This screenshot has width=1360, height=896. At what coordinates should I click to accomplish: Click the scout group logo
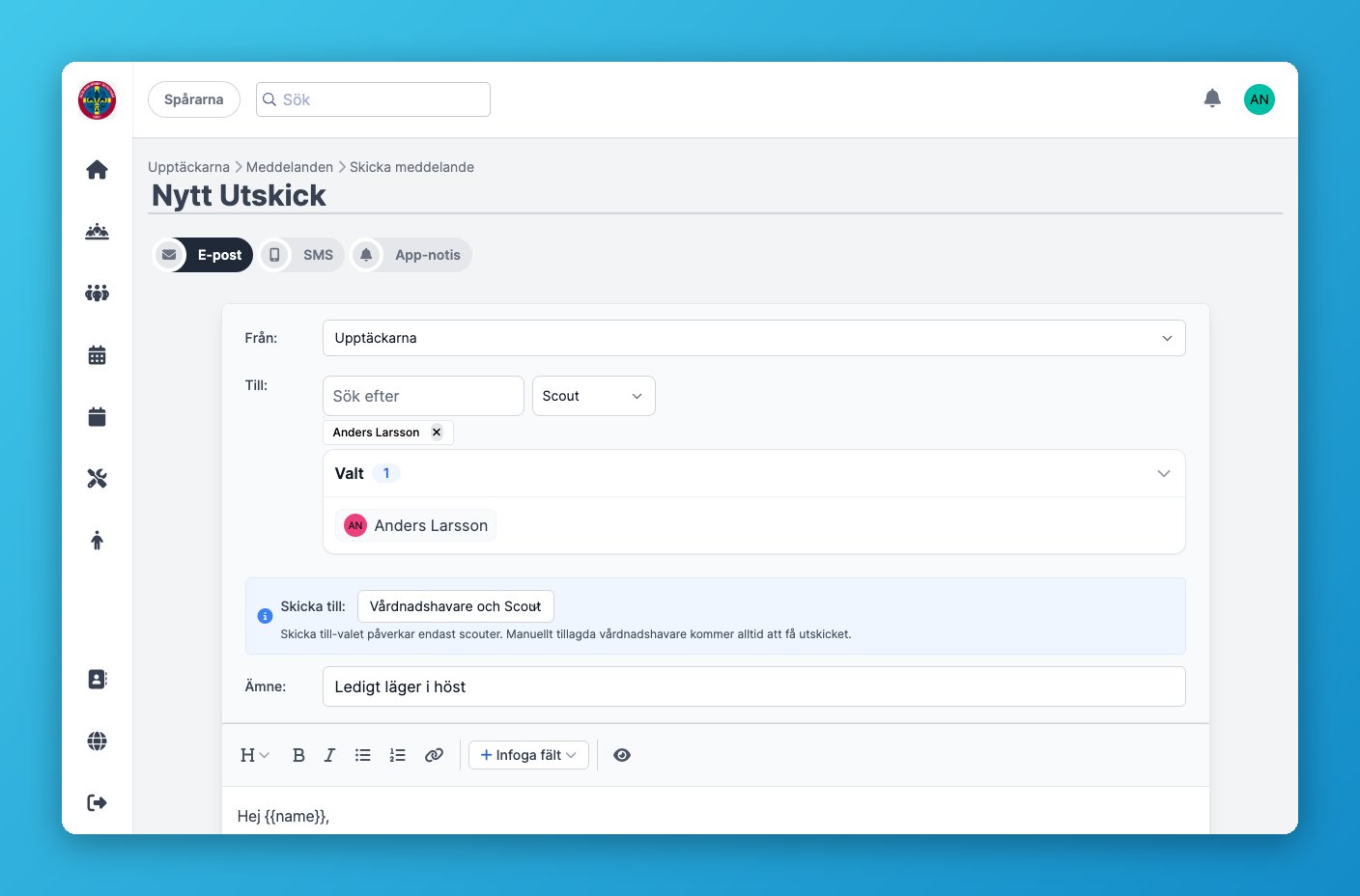pos(97,99)
